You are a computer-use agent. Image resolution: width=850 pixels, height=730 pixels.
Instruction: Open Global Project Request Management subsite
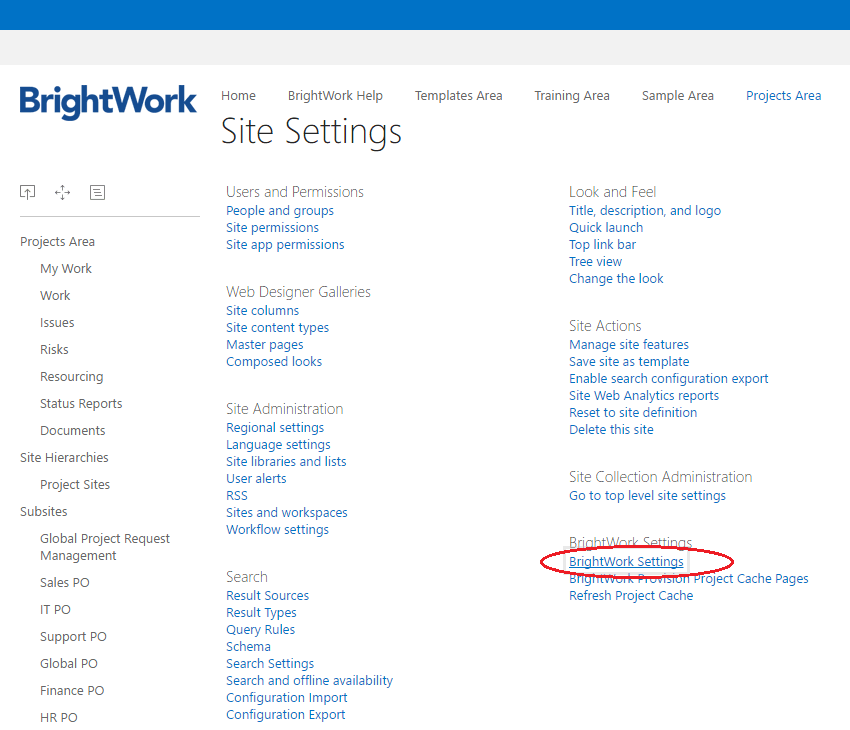pos(105,547)
